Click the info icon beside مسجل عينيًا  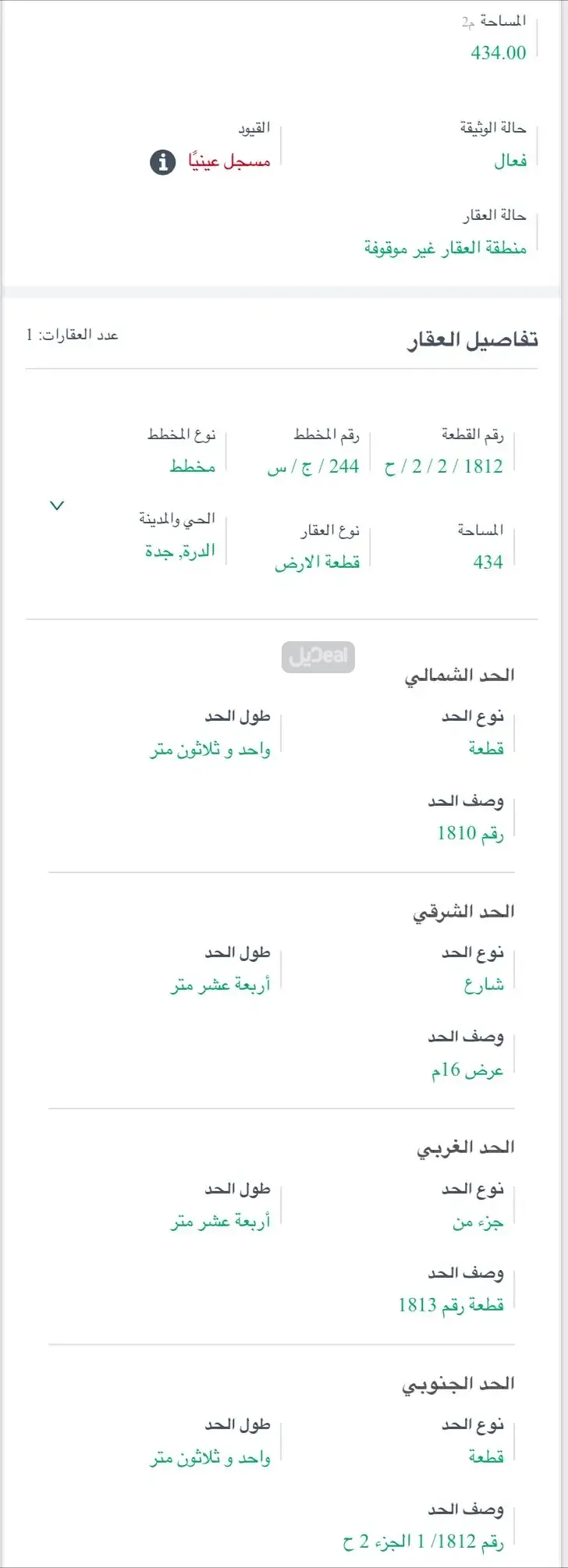162,162
